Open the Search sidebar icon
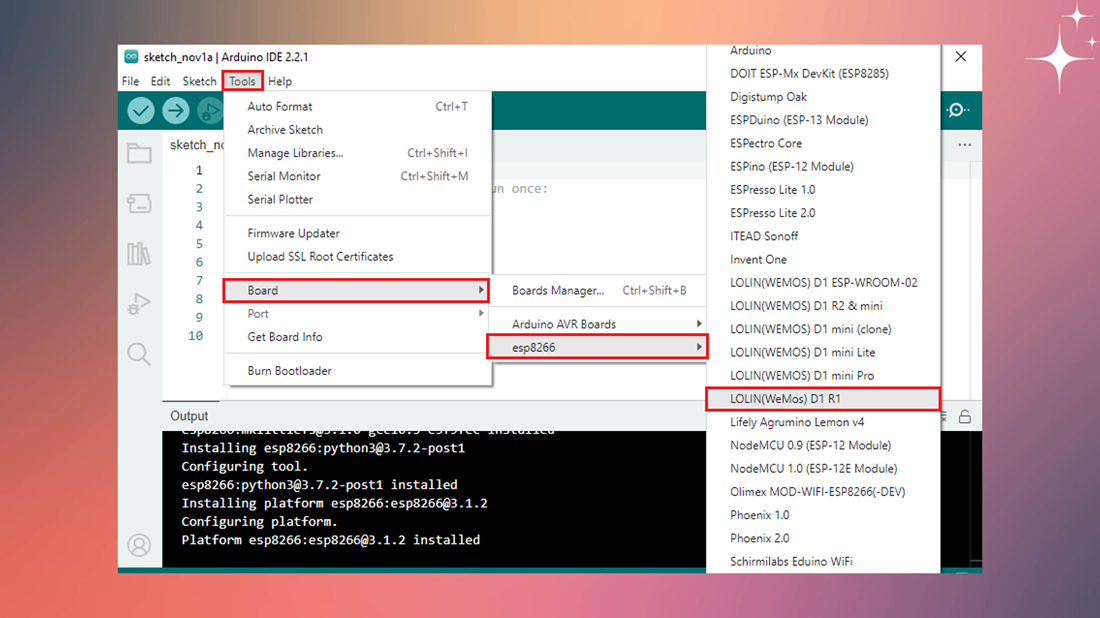The height and width of the screenshot is (618, 1100). [x=139, y=354]
